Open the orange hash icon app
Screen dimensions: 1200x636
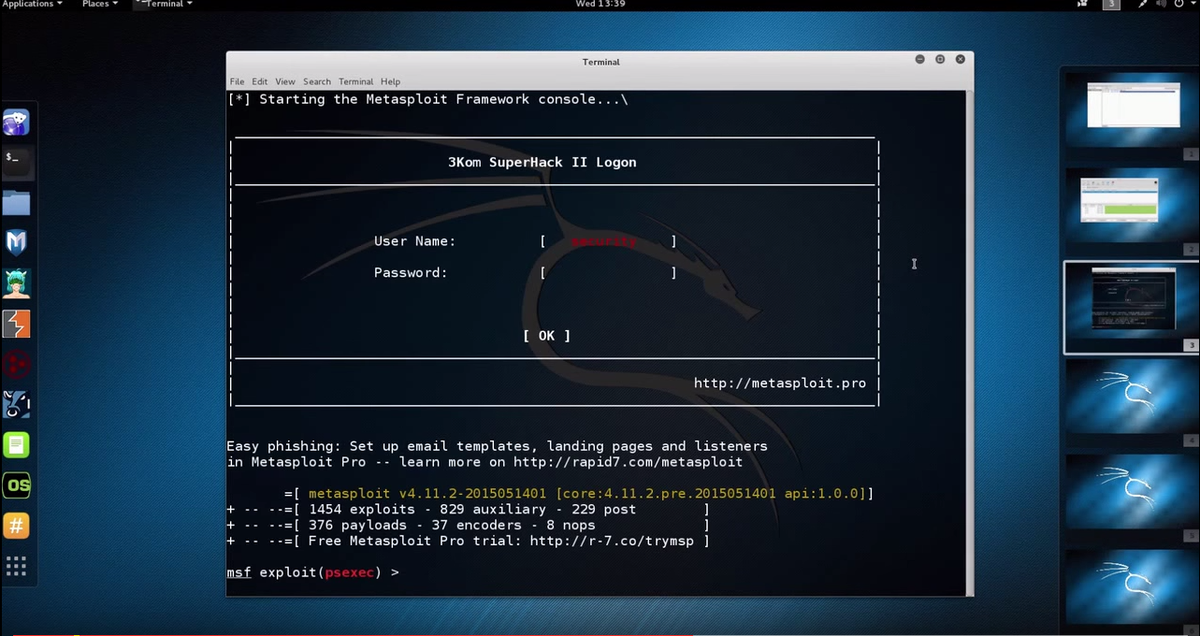click(17, 525)
